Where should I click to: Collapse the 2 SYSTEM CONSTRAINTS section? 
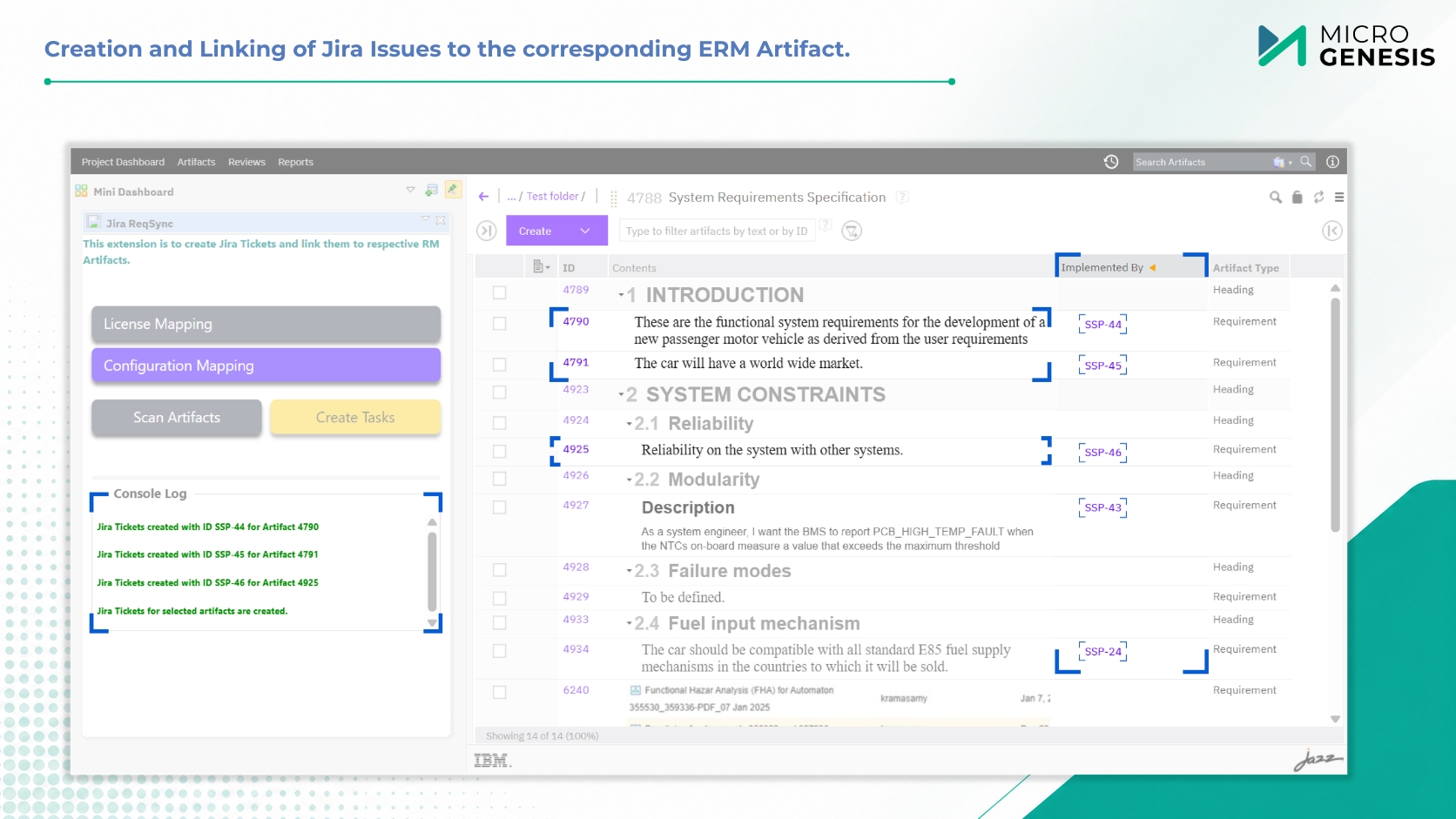coord(621,395)
